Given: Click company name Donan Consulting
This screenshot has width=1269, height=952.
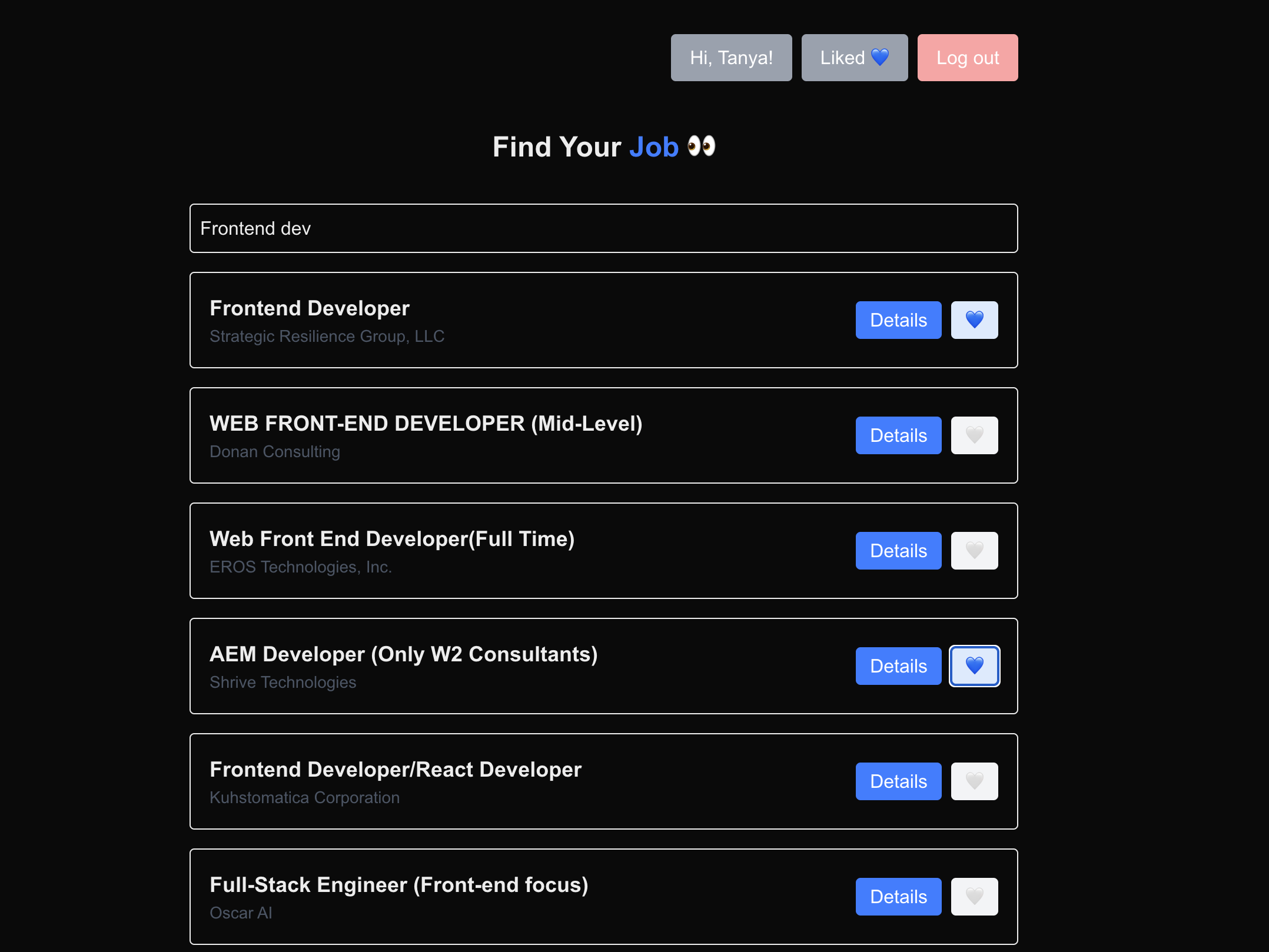Looking at the screenshot, I should [x=275, y=451].
